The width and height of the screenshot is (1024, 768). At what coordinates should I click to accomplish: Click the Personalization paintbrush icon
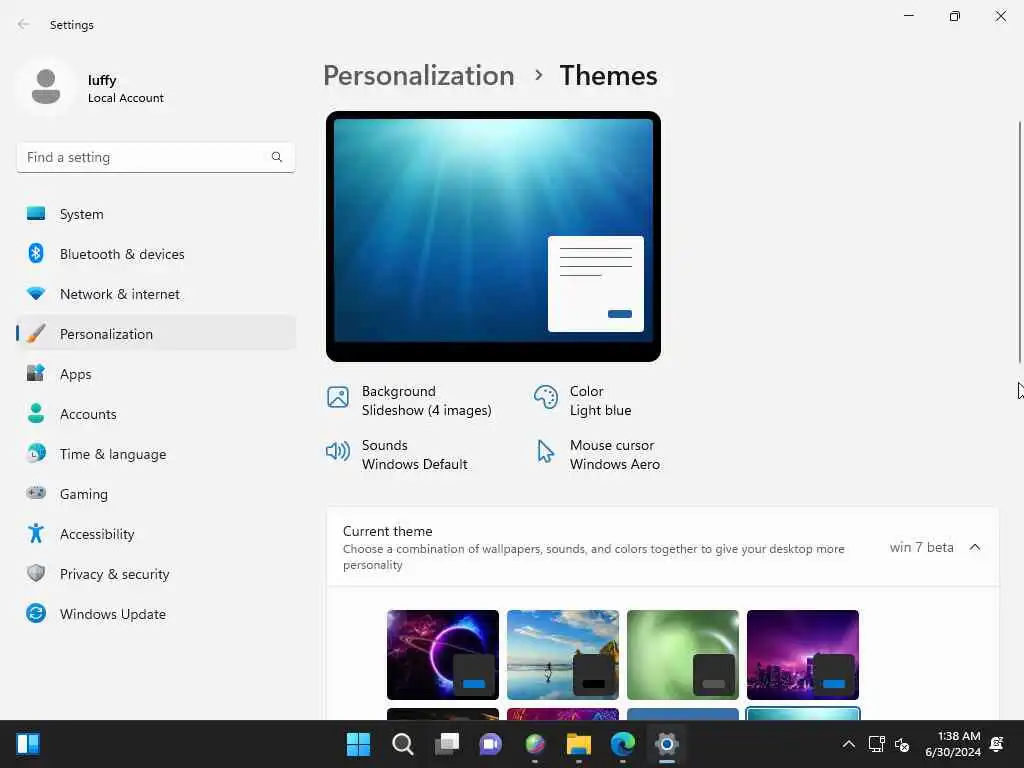(x=36, y=334)
